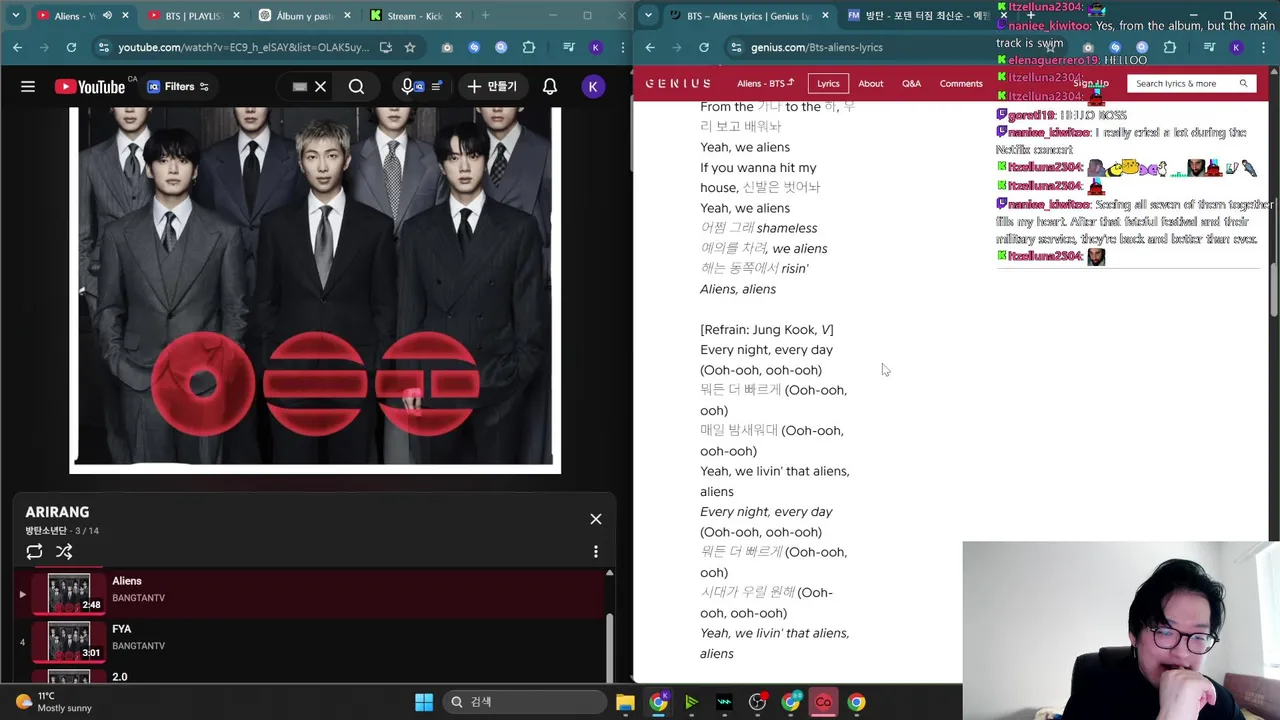This screenshot has height=720, width=1280.
Task: Open the Windows Start menu
Action: [x=424, y=702]
